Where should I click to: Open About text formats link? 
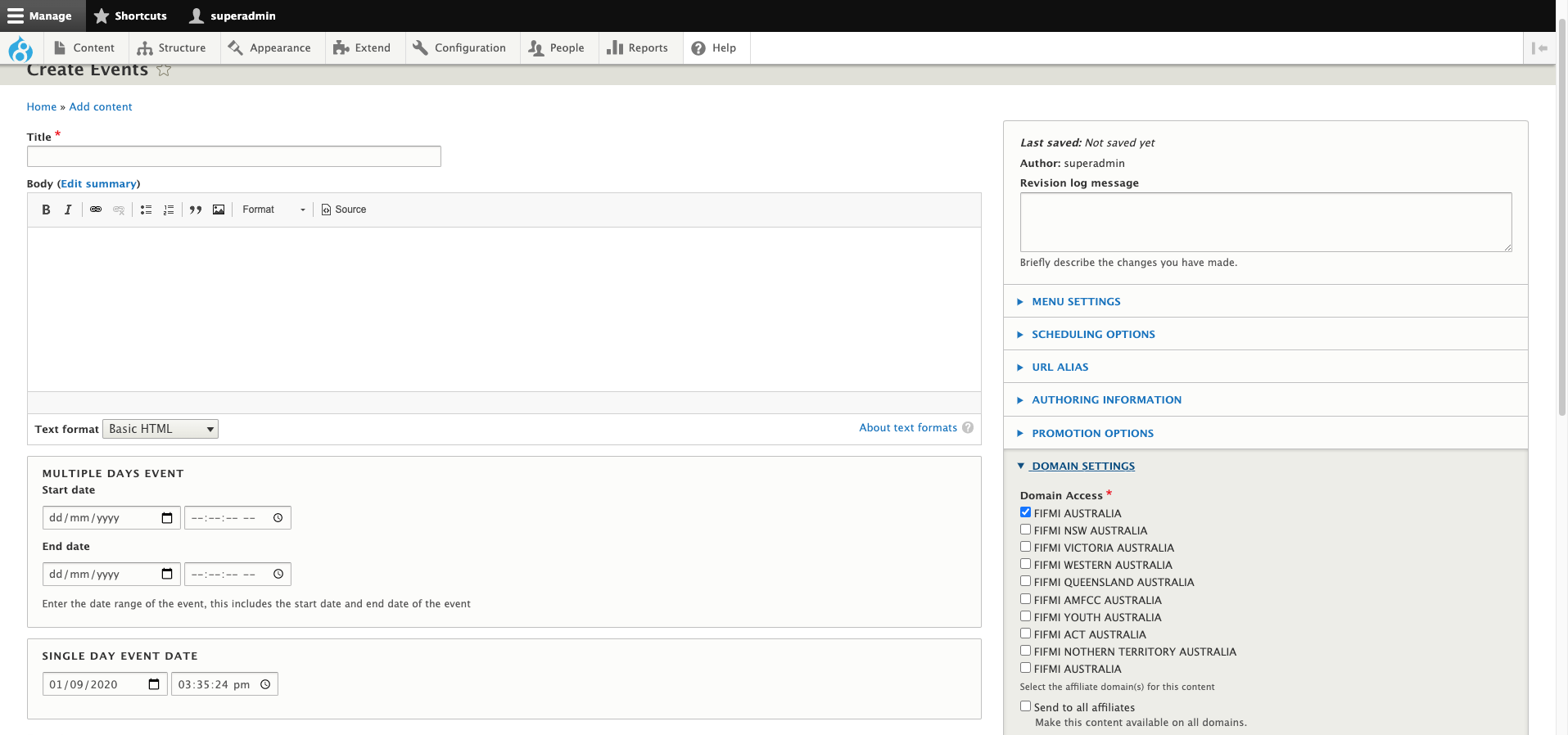907,428
